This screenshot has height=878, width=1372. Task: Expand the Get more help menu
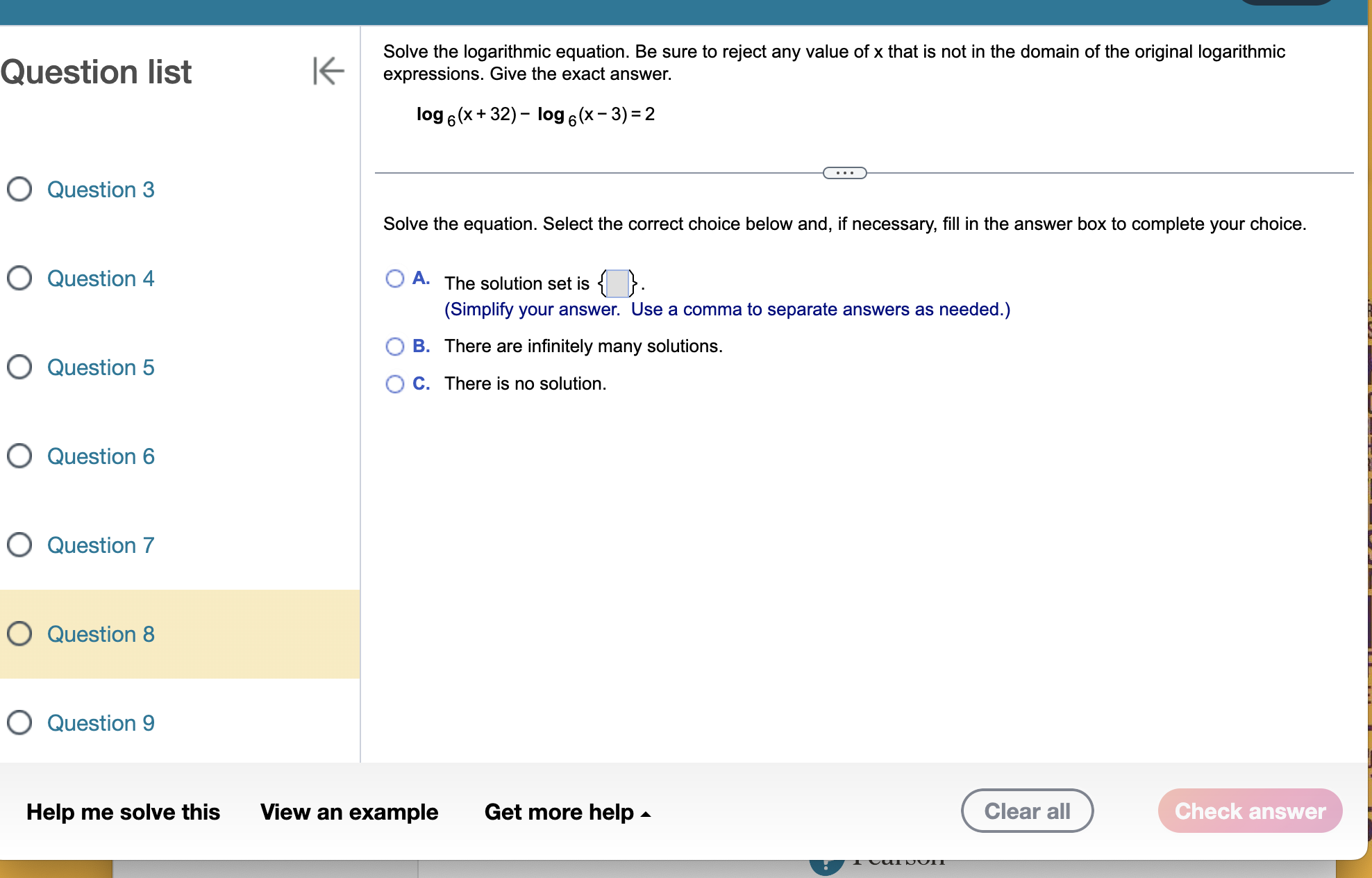[x=567, y=812]
